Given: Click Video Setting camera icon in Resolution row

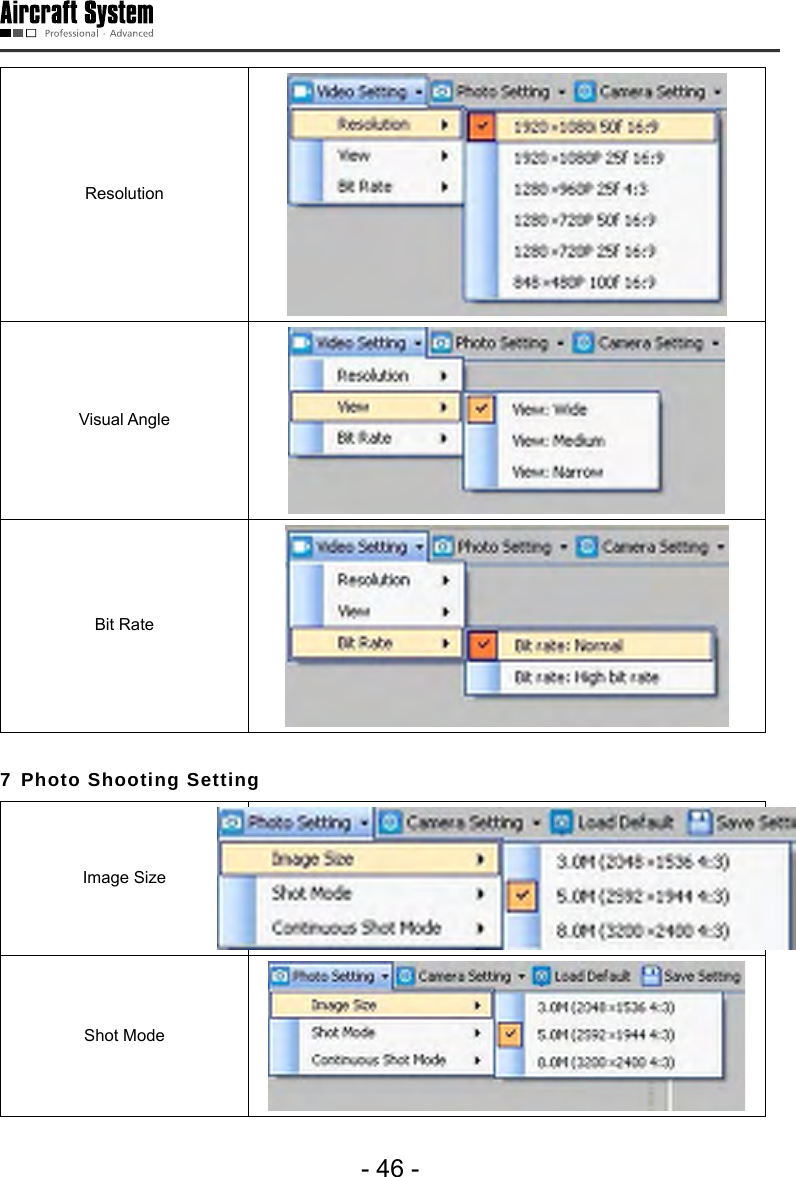Looking at the screenshot, I should 301,92.
